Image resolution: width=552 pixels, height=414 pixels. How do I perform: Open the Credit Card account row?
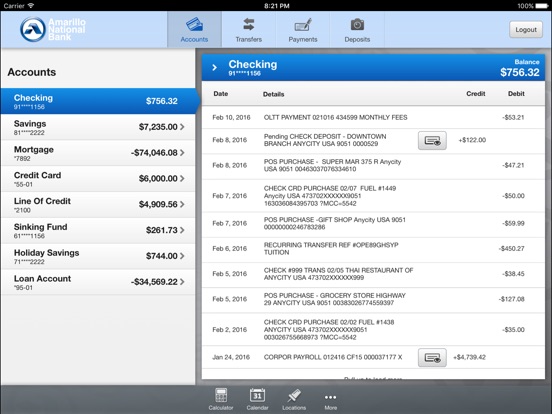[x=98, y=179]
